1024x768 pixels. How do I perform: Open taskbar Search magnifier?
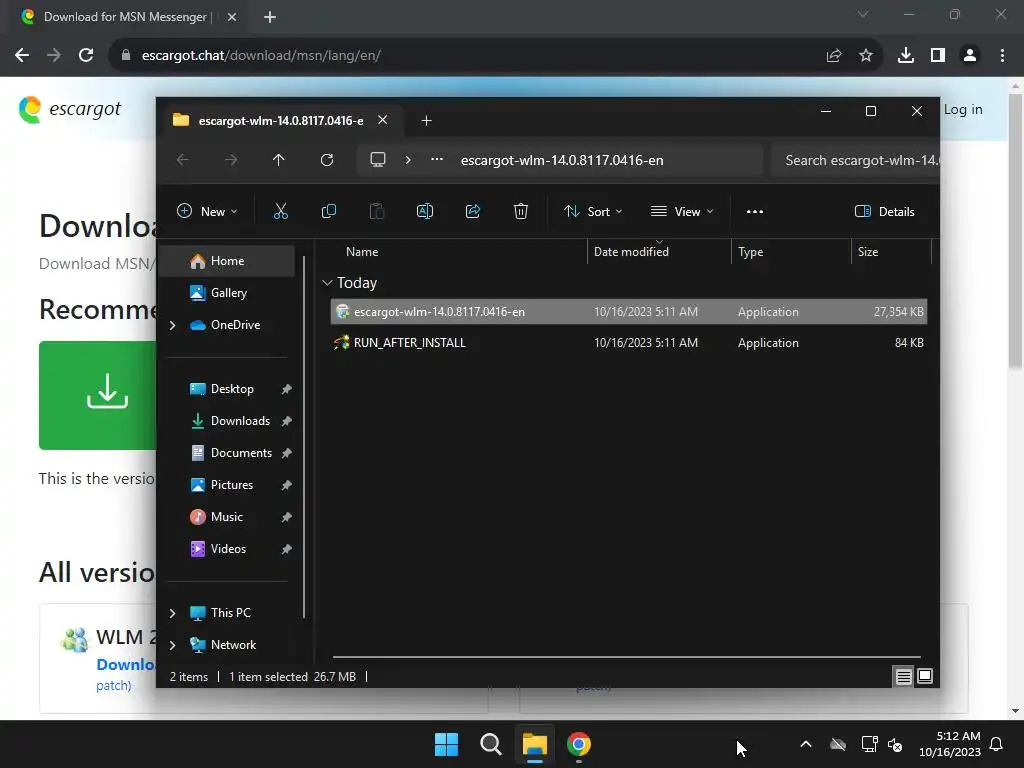coord(490,744)
